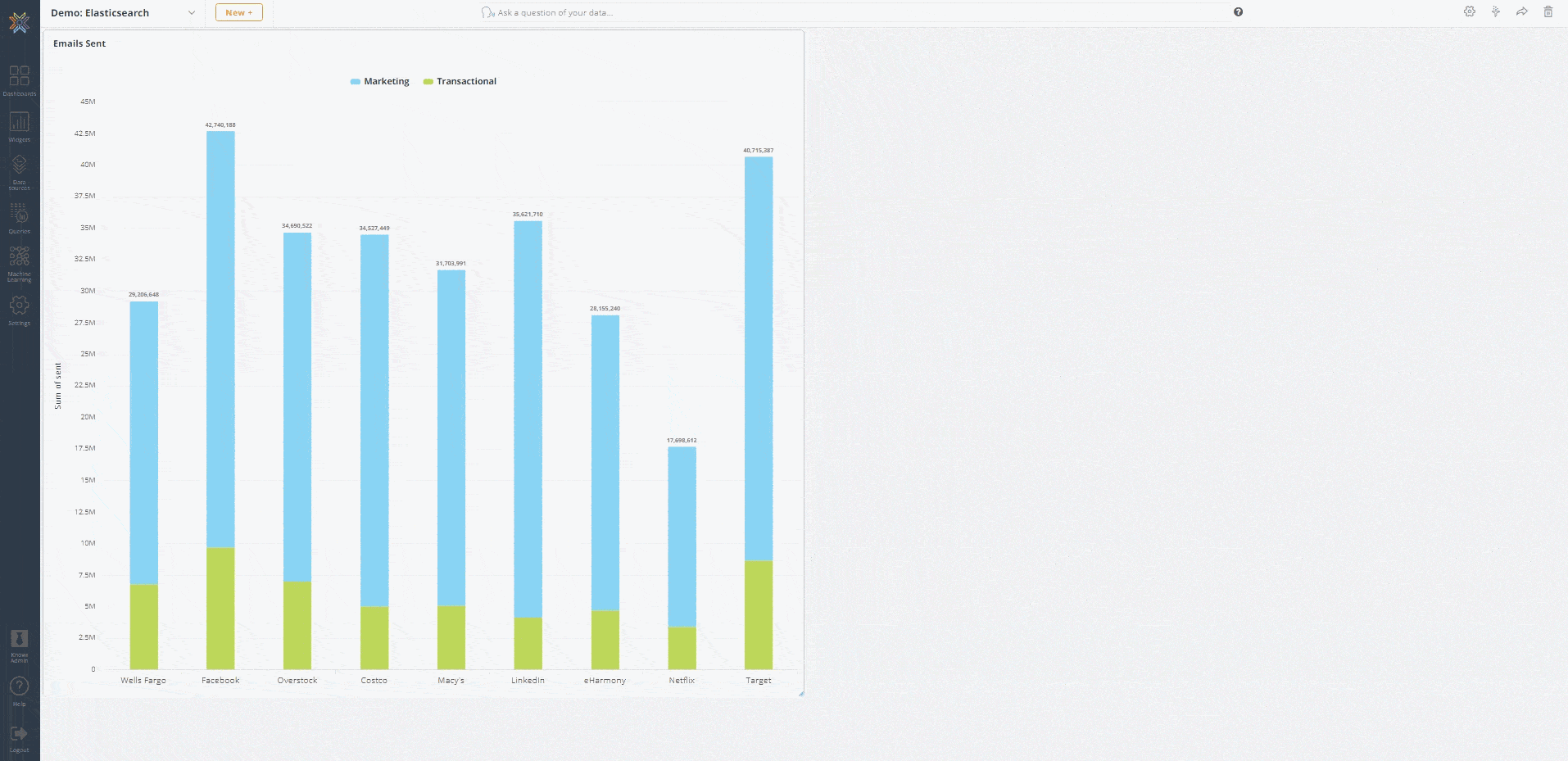
Task: Click the Wells Fargo Marketing blue bar
Action: coord(143,443)
